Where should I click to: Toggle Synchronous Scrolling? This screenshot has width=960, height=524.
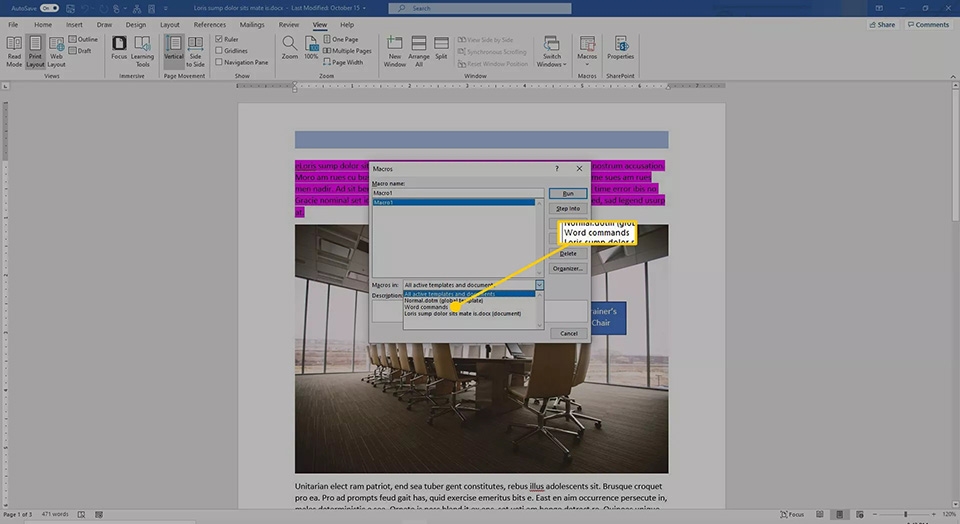(x=492, y=52)
